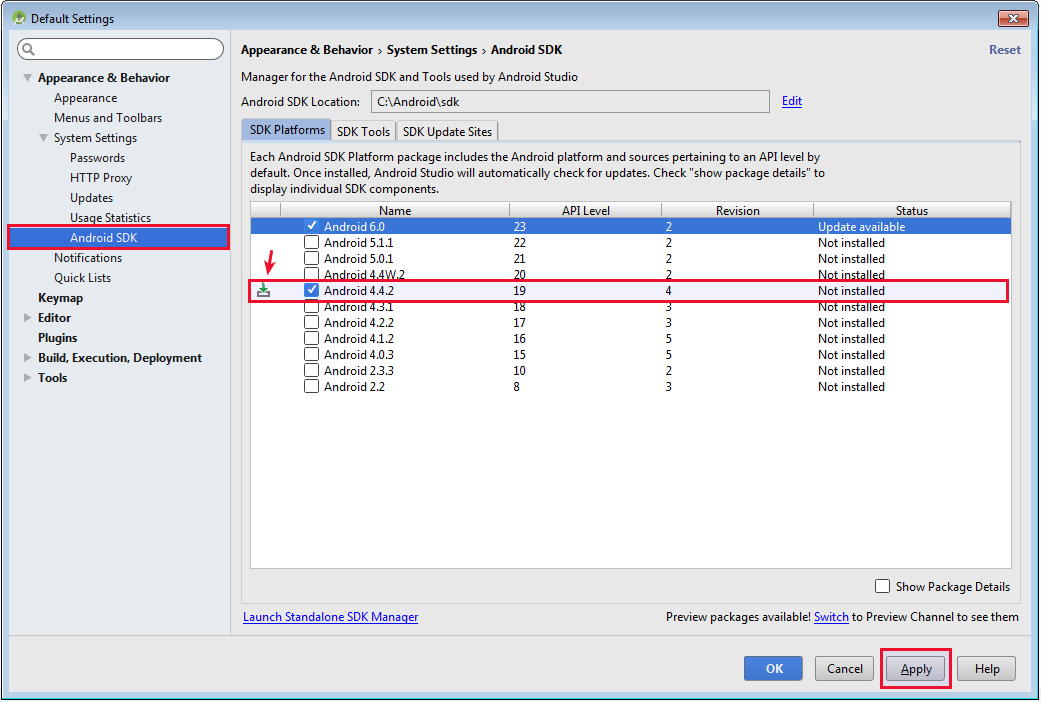Apply the SDK changes
The width and height of the screenshot is (1041, 702).
pyautogui.click(x=916, y=669)
